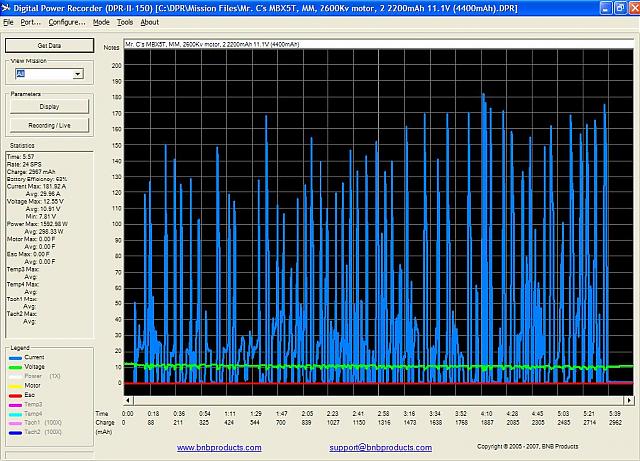Open the Tools menu
The height and width of the screenshot is (461, 640).
point(124,21)
